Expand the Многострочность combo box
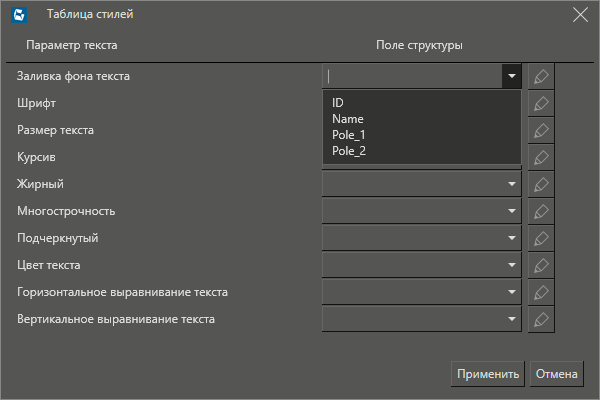 click(512, 211)
